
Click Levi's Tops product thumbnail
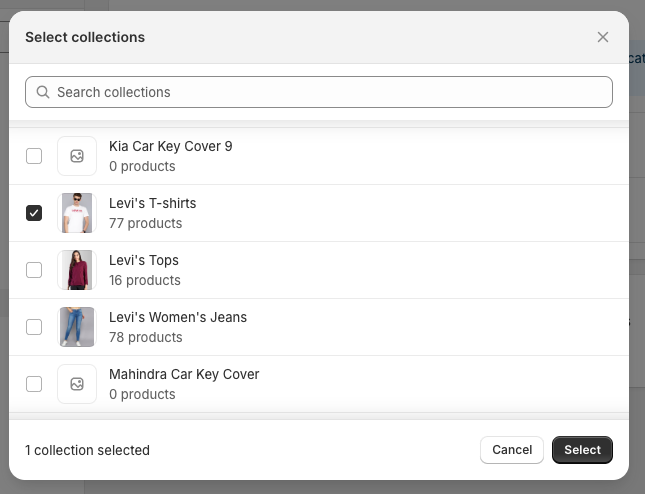click(x=77, y=270)
